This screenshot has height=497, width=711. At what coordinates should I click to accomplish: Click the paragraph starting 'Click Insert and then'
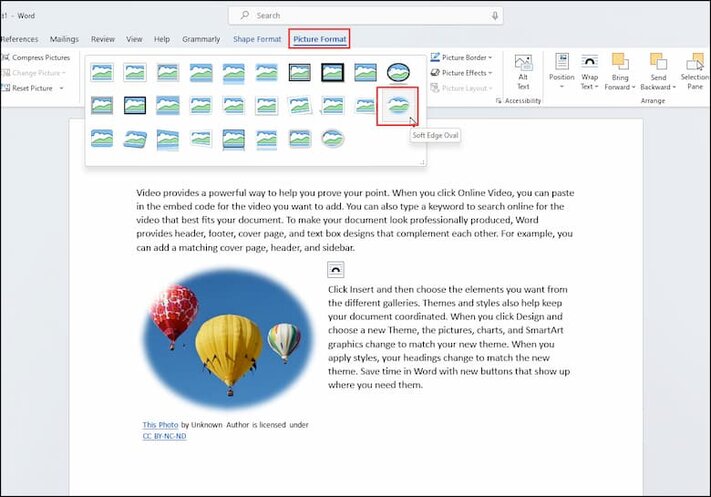coord(448,337)
